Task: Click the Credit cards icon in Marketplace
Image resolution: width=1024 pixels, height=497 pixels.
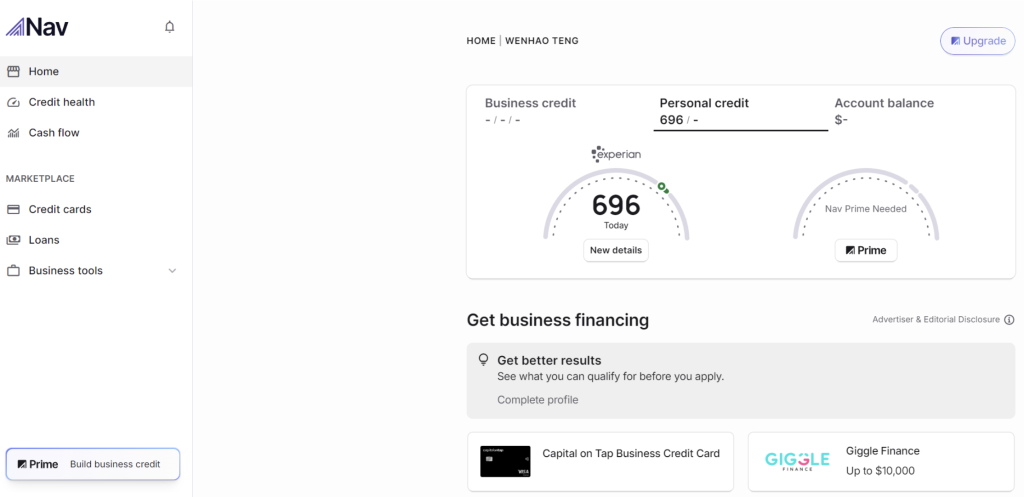Action: click(x=13, y=210)
